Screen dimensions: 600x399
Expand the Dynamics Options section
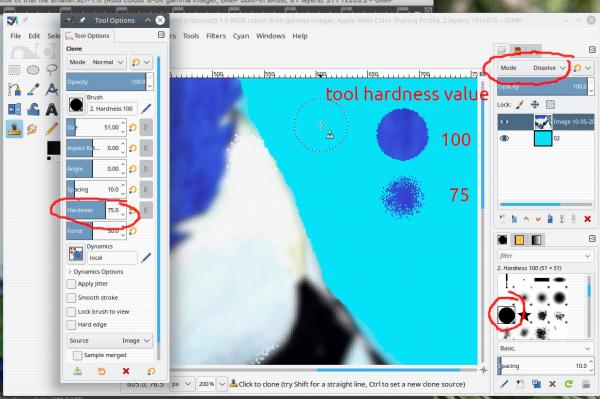click(96, 272)
